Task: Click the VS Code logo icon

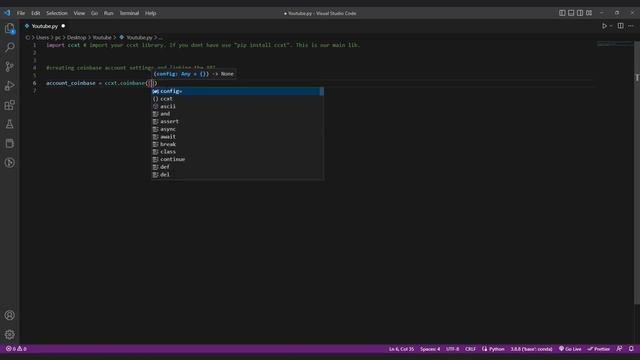Action: [x=7, y=13]
